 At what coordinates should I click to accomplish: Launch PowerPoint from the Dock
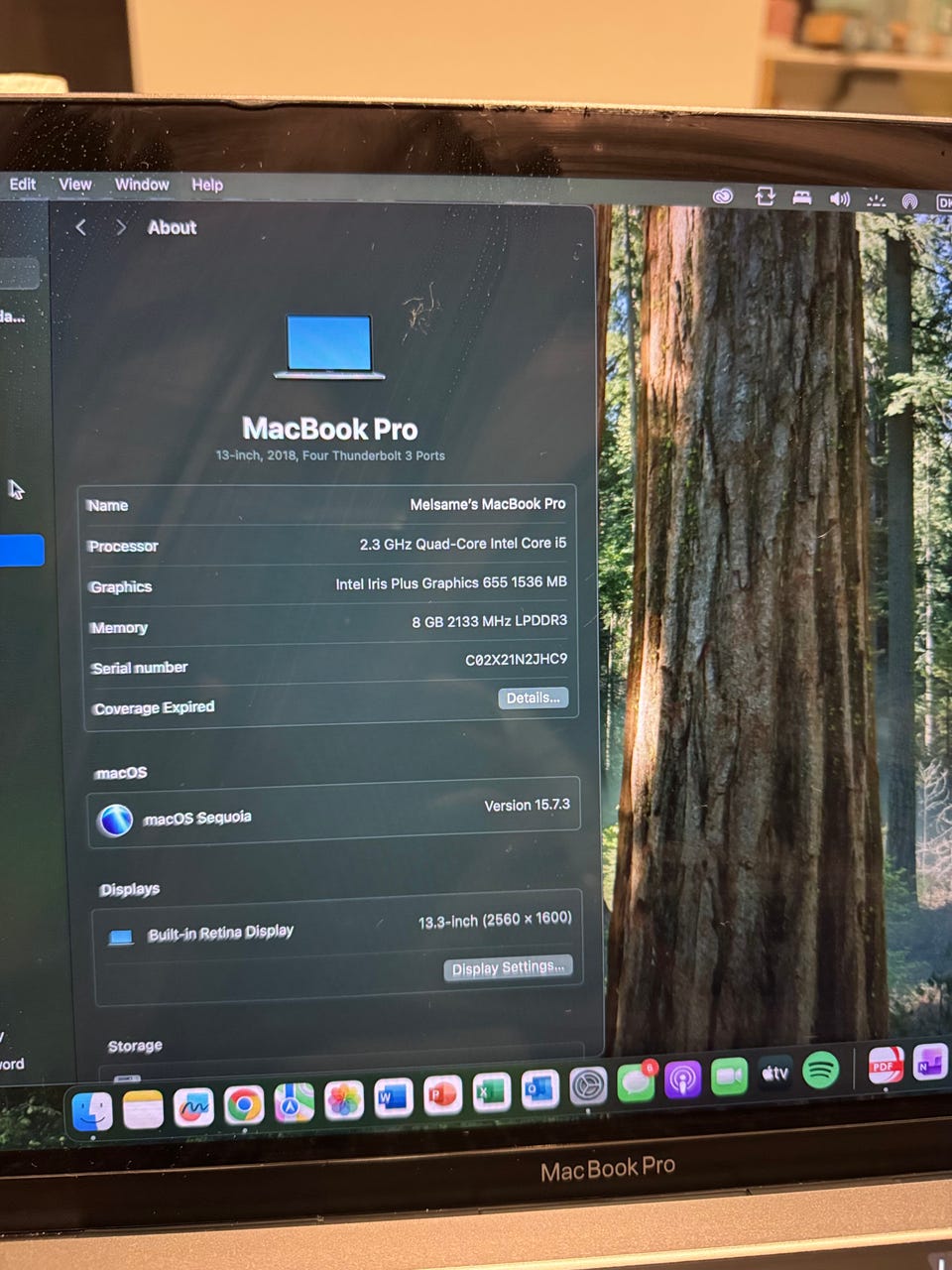pos(442,1095)
